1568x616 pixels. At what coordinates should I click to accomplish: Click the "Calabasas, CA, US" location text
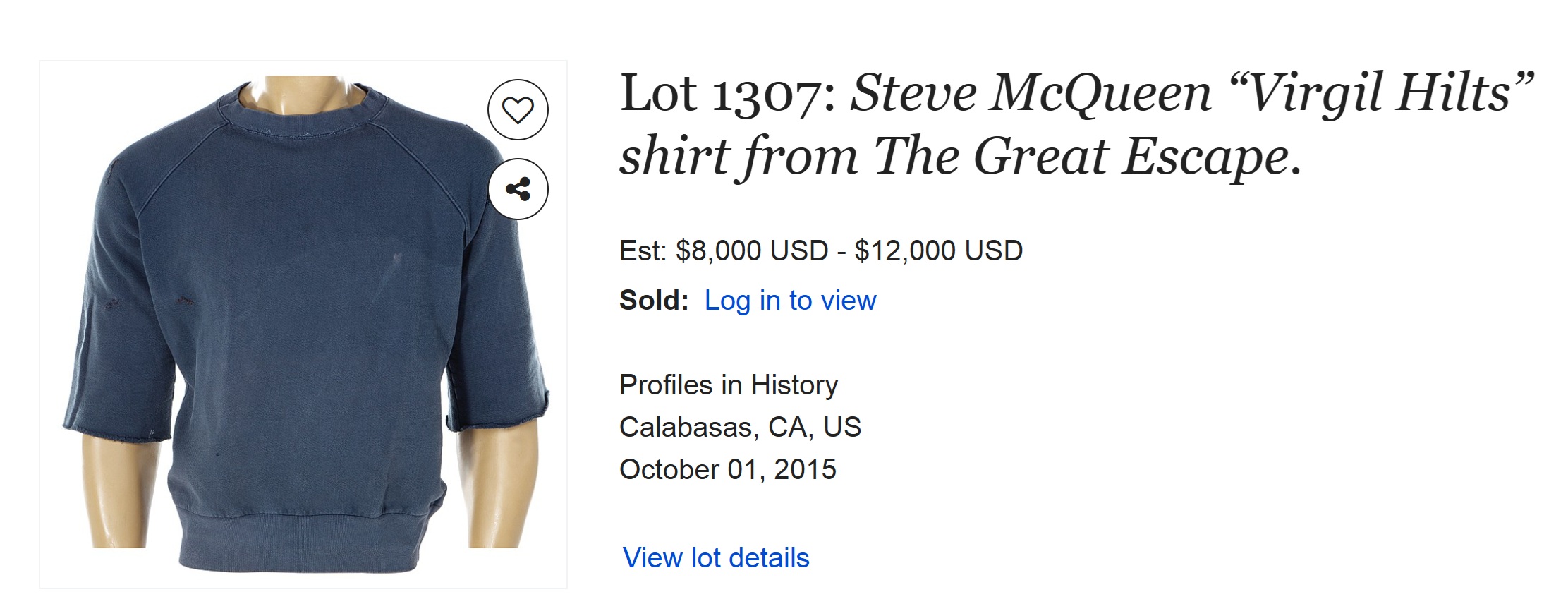coord(740,428)
